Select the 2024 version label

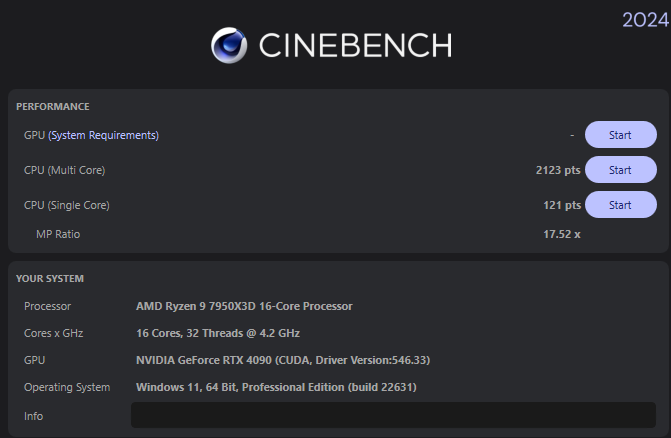point(645,20)
